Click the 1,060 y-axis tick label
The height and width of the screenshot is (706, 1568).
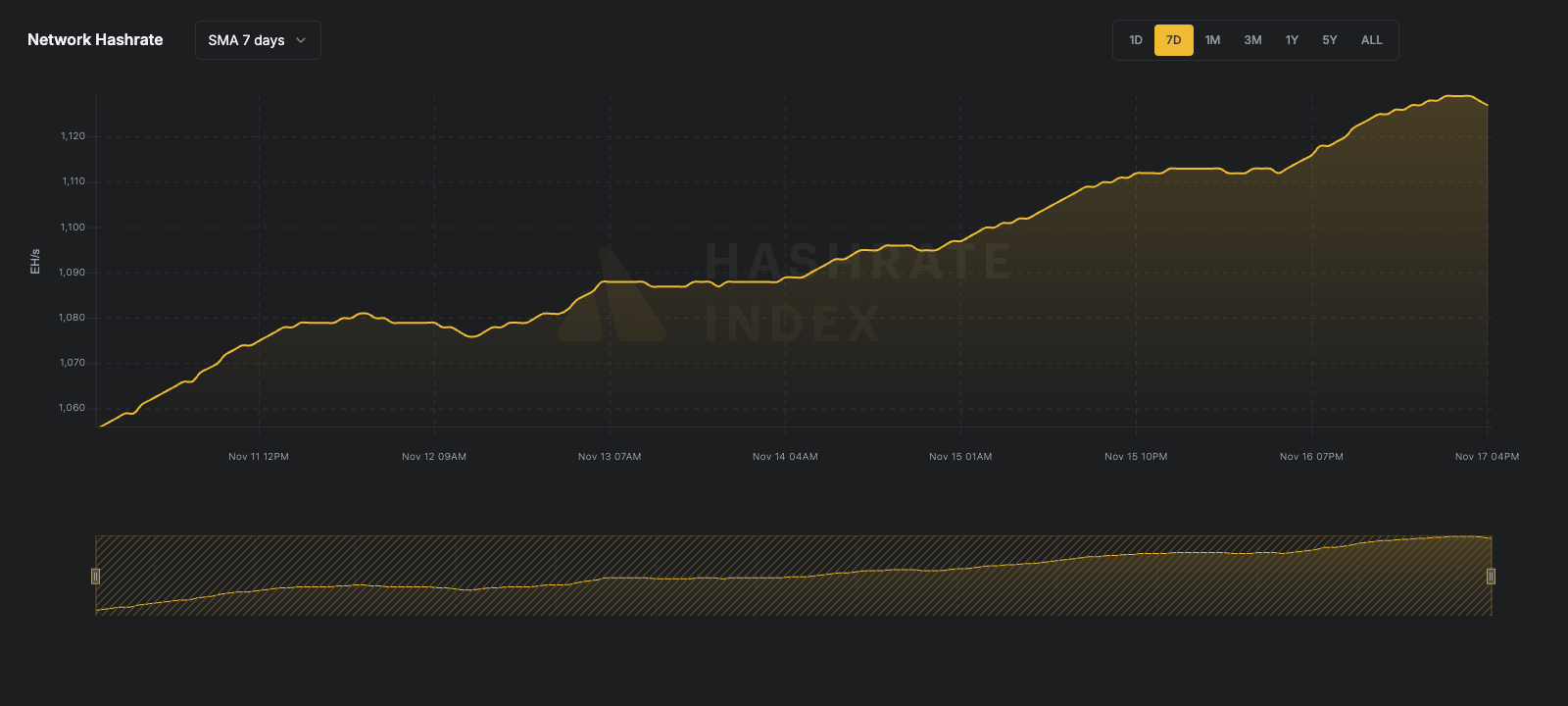tap(73, 408)
